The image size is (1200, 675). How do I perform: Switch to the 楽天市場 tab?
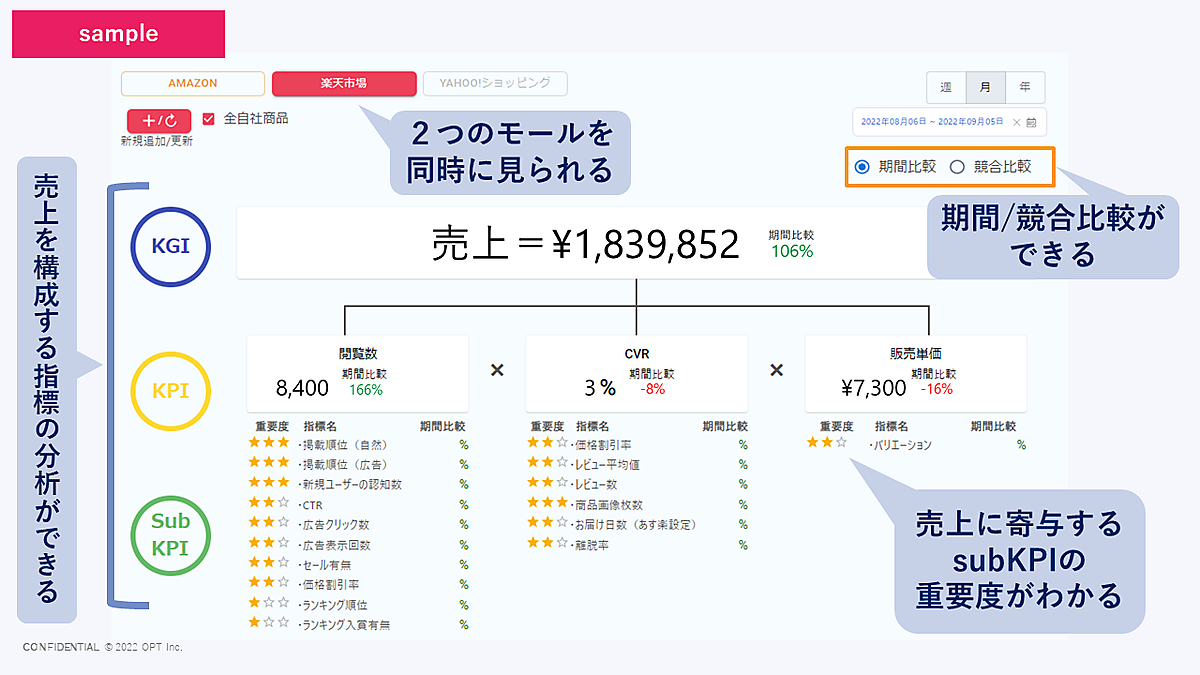[344, 83]
